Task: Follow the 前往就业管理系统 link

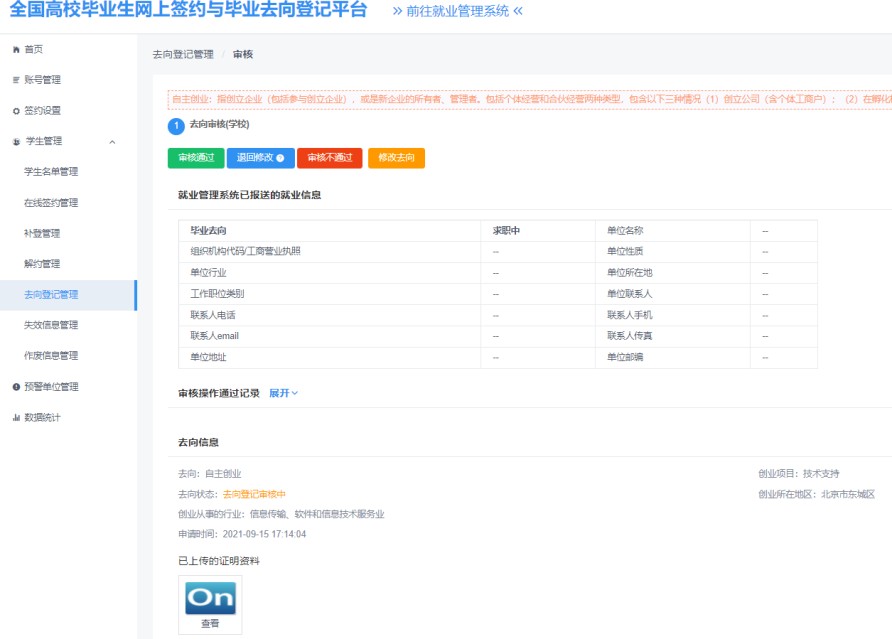Action: (457, 12)
